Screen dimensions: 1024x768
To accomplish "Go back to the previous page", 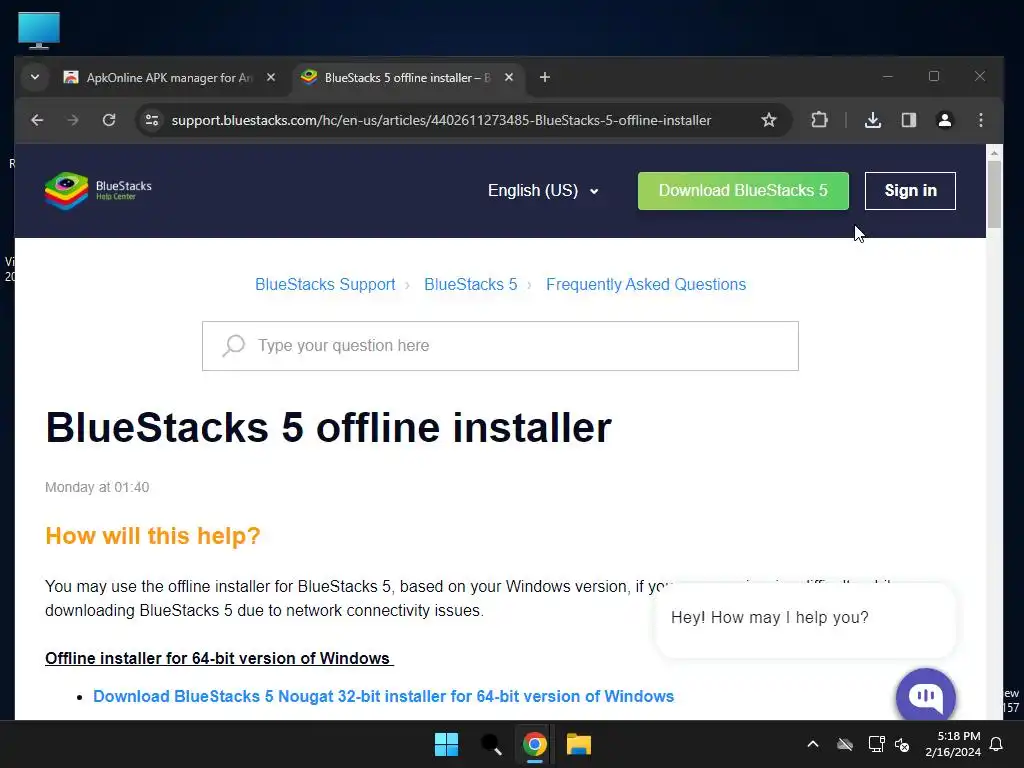I will (x=37, y=120).
